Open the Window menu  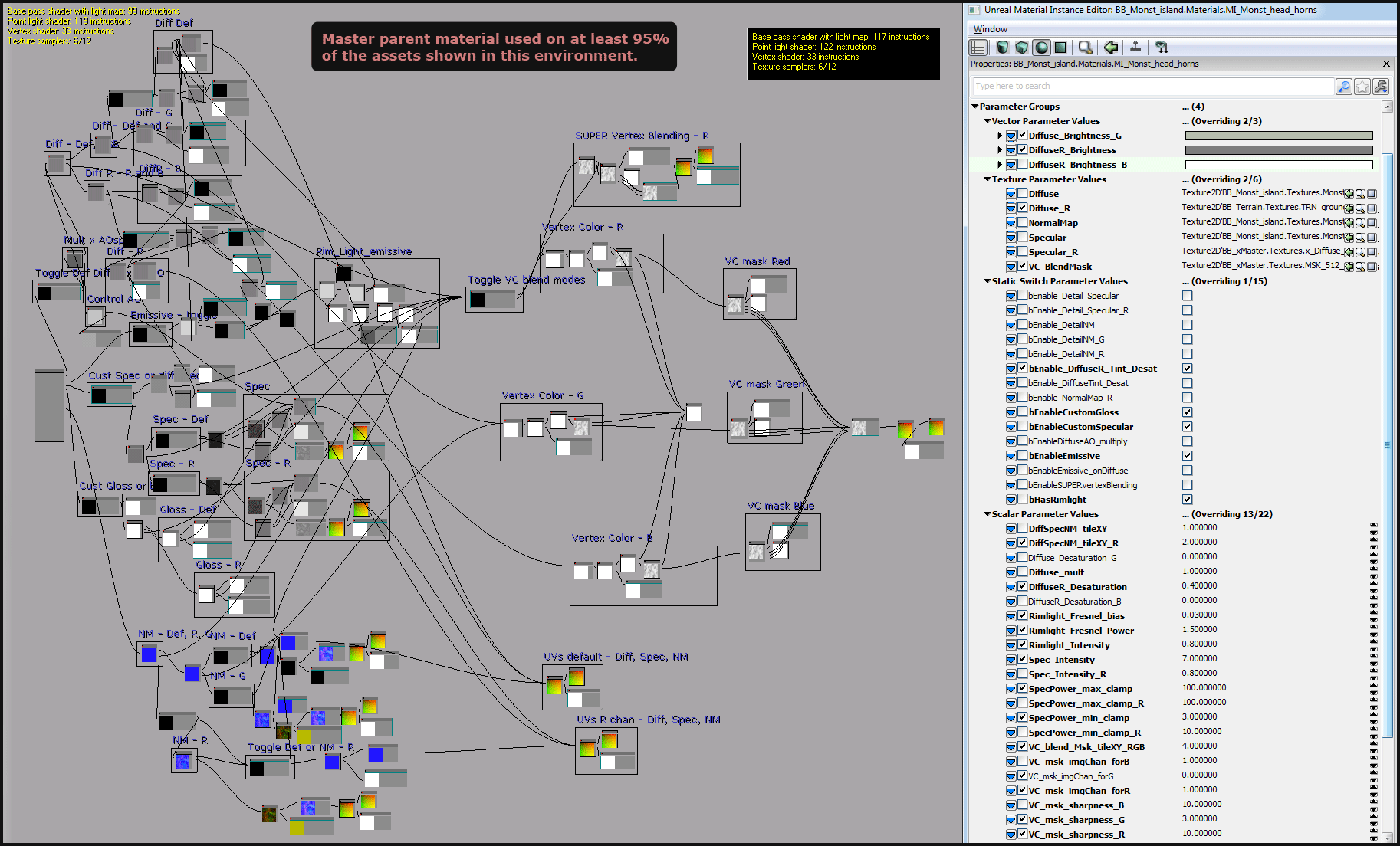[x=990, y=29]
